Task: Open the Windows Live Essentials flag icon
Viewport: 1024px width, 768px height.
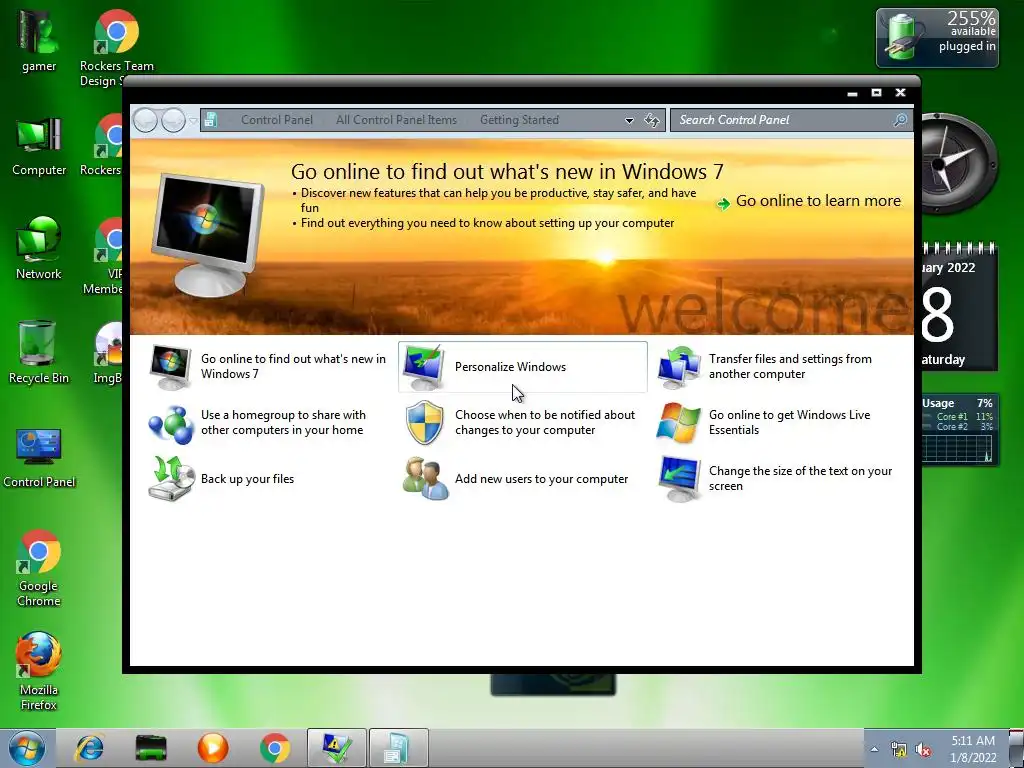Action: coord(679,423)
